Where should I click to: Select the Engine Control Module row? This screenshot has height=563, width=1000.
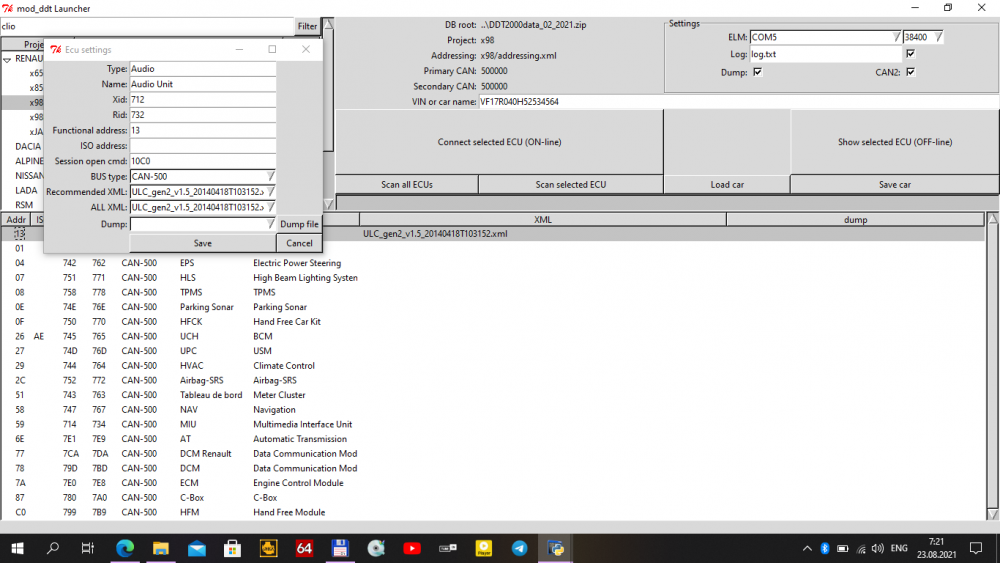click(x=492, y=483)
